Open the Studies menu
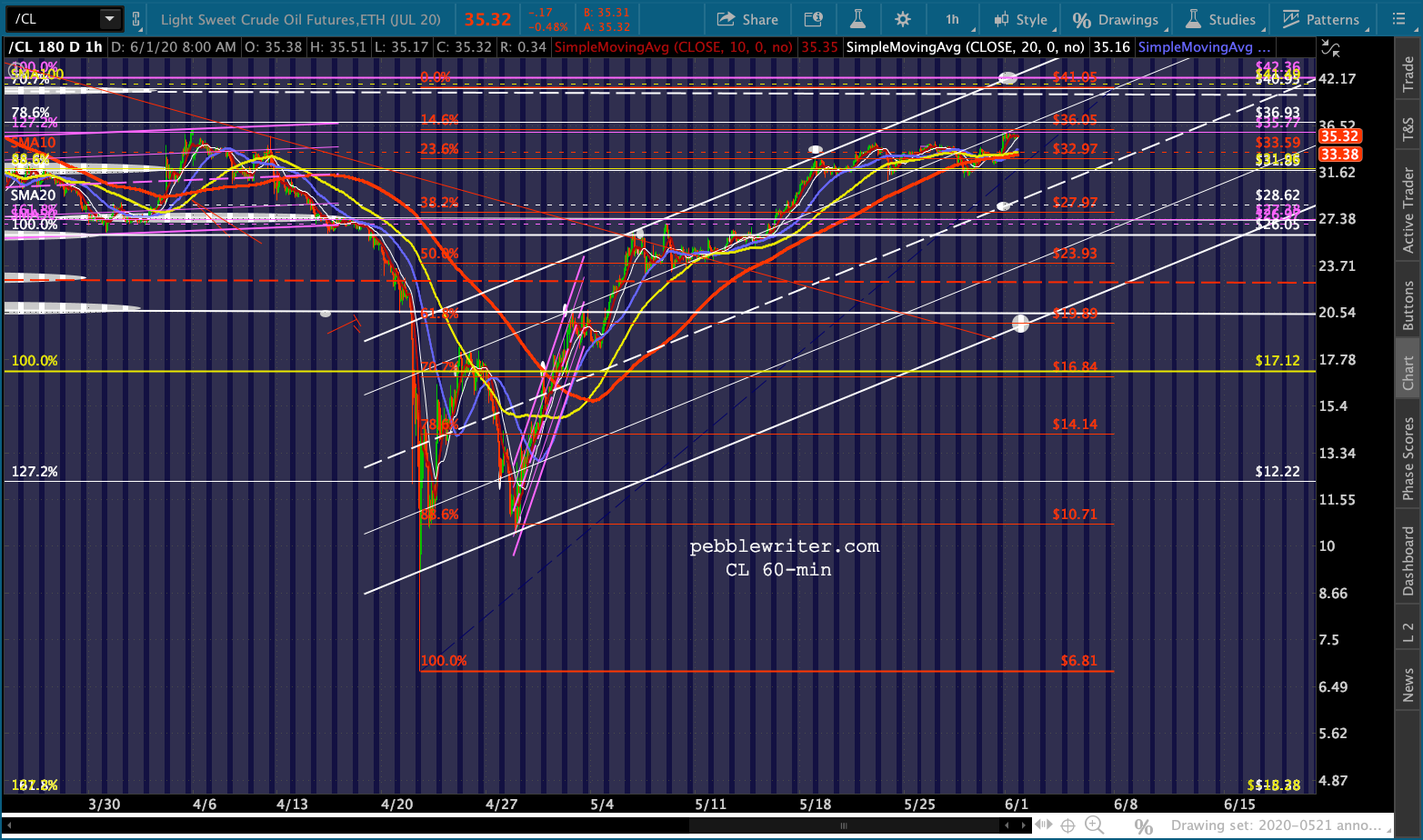The image size is (1423, 840). tap(1220, 19)
